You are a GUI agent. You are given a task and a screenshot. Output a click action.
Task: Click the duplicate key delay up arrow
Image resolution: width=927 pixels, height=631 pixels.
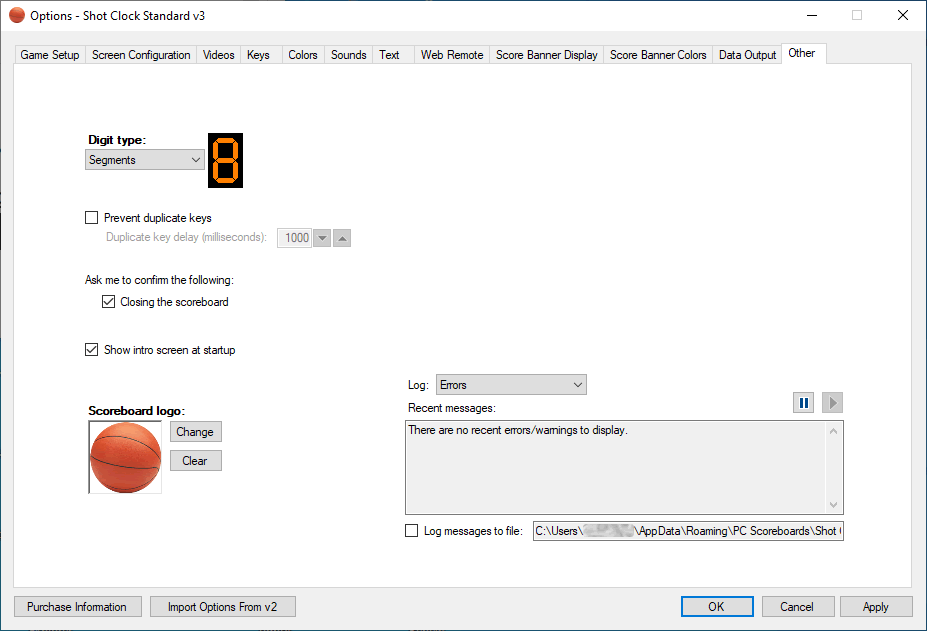pyautogui.click(x=342, y=238)
